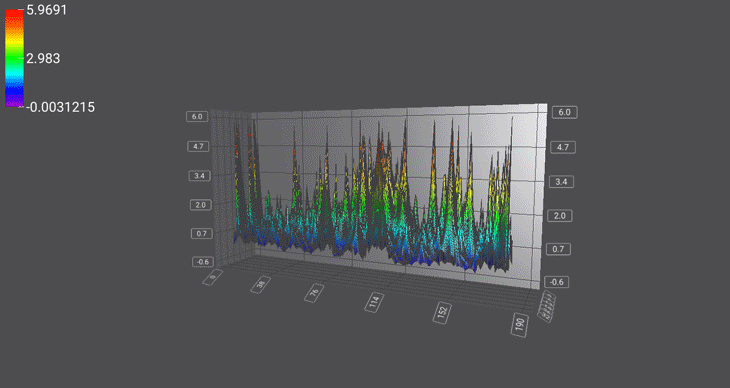Click the X axis label 76

[x=314, y=293]
